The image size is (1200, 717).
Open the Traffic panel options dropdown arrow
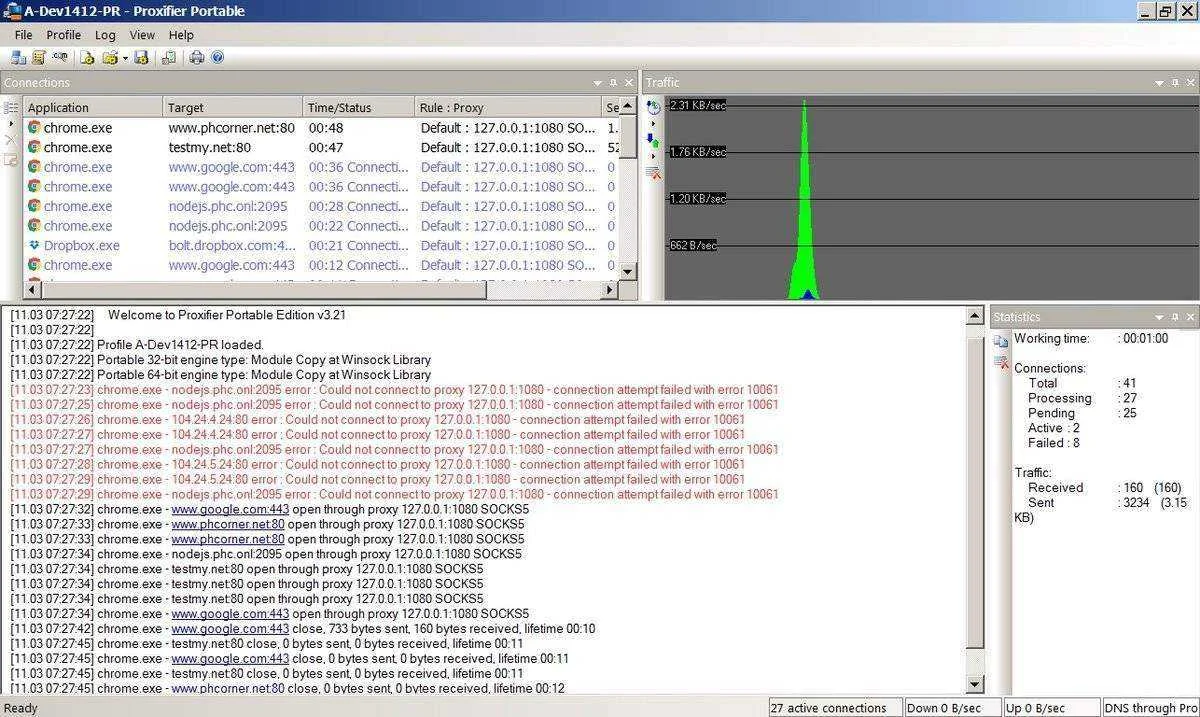click(1159, 83)
